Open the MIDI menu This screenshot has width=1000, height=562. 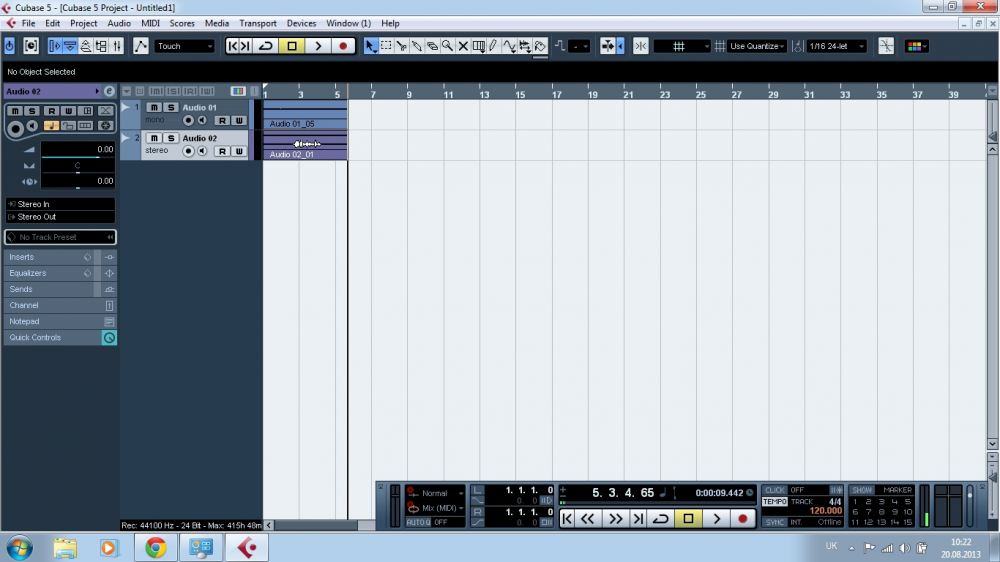151,23
